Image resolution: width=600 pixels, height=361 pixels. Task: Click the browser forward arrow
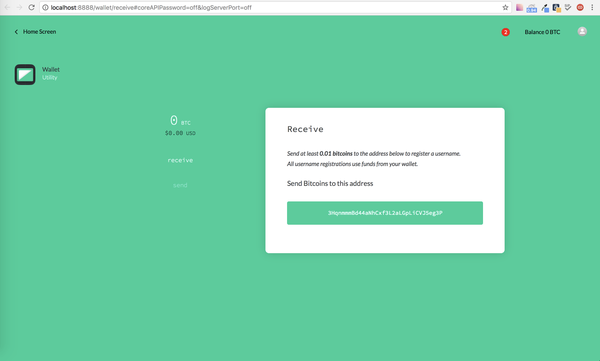point(19,7)
